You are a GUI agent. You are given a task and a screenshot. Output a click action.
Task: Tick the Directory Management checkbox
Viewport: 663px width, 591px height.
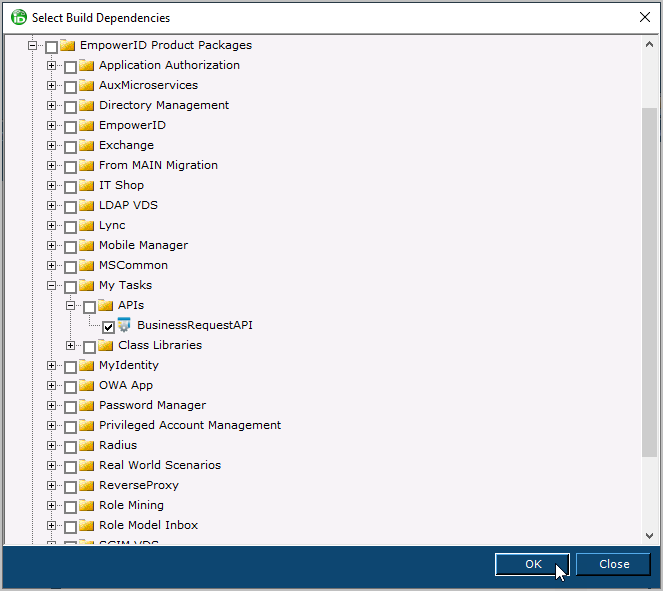[x=70, y=106]
